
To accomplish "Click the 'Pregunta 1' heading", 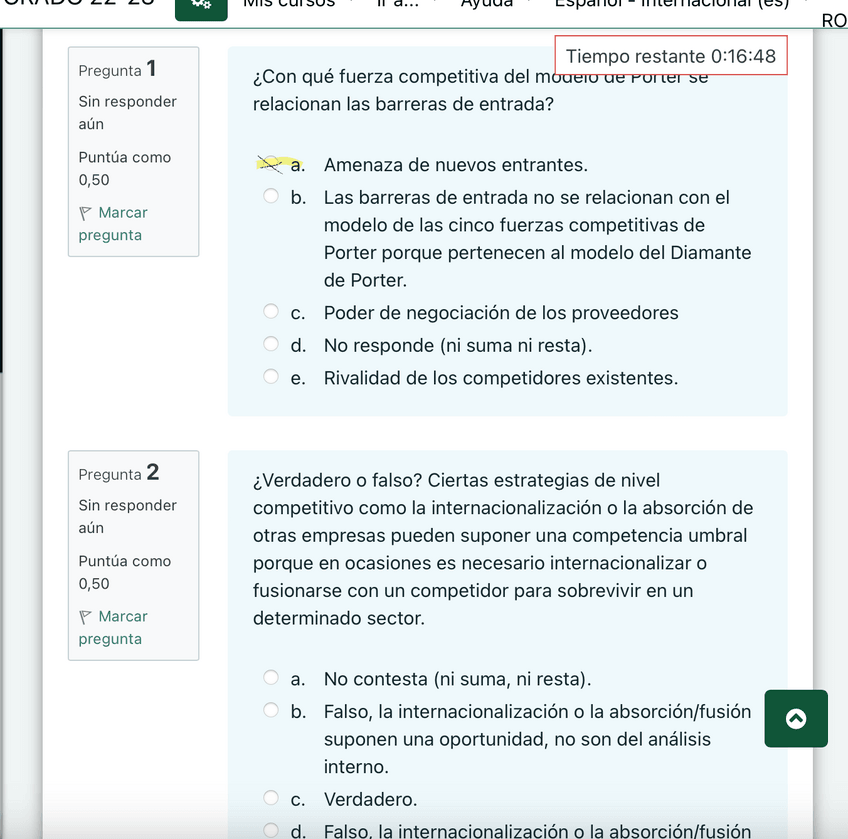I will pos(117,69).
